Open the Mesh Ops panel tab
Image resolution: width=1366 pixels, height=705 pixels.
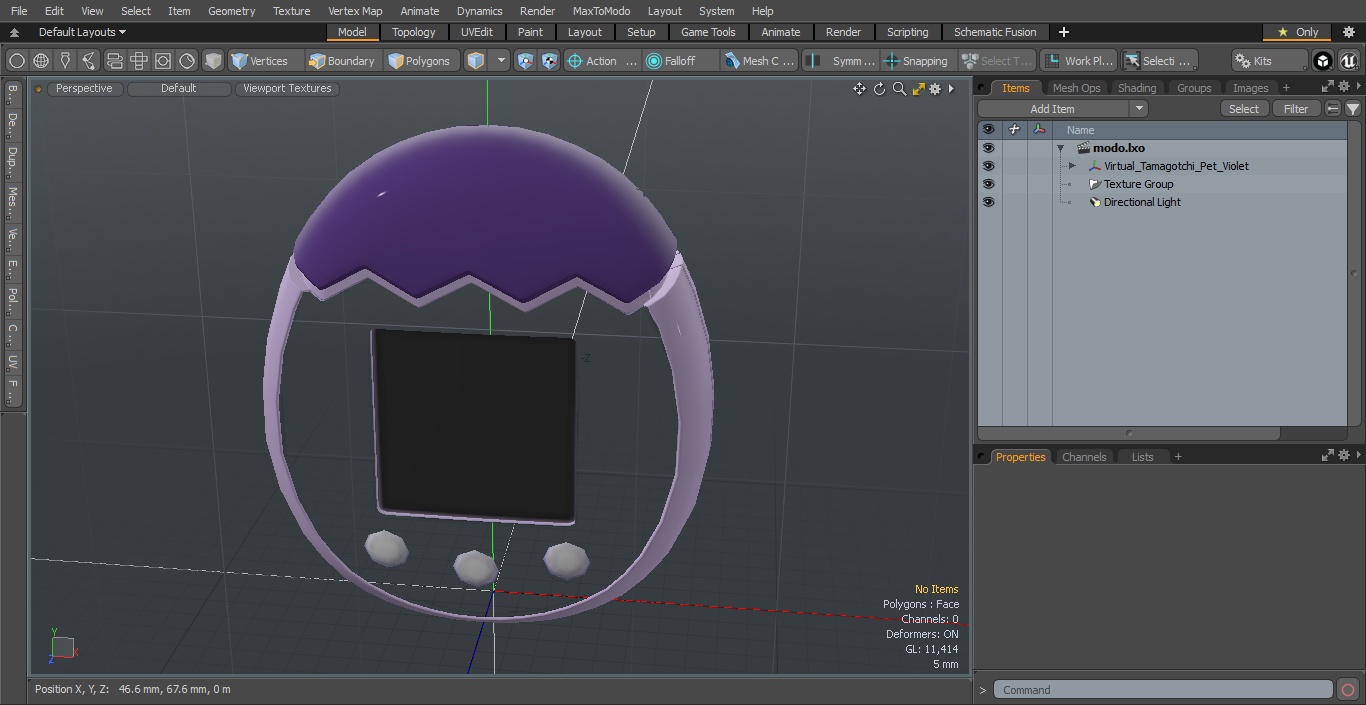pyautogui.click(x=1076, y=88)
